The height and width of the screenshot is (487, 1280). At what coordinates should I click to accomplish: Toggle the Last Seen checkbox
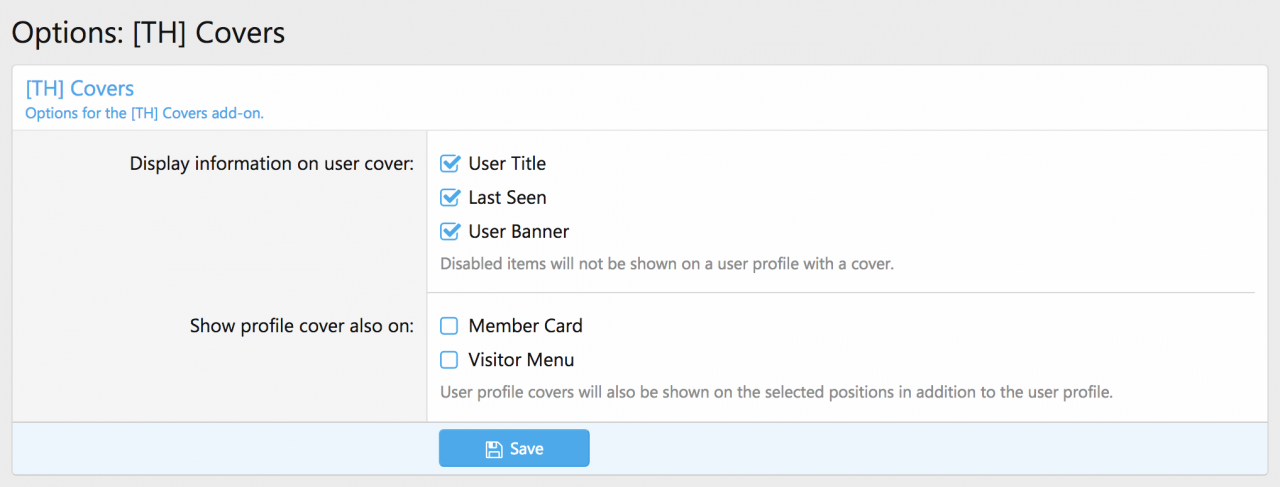(x=450, y=197)
